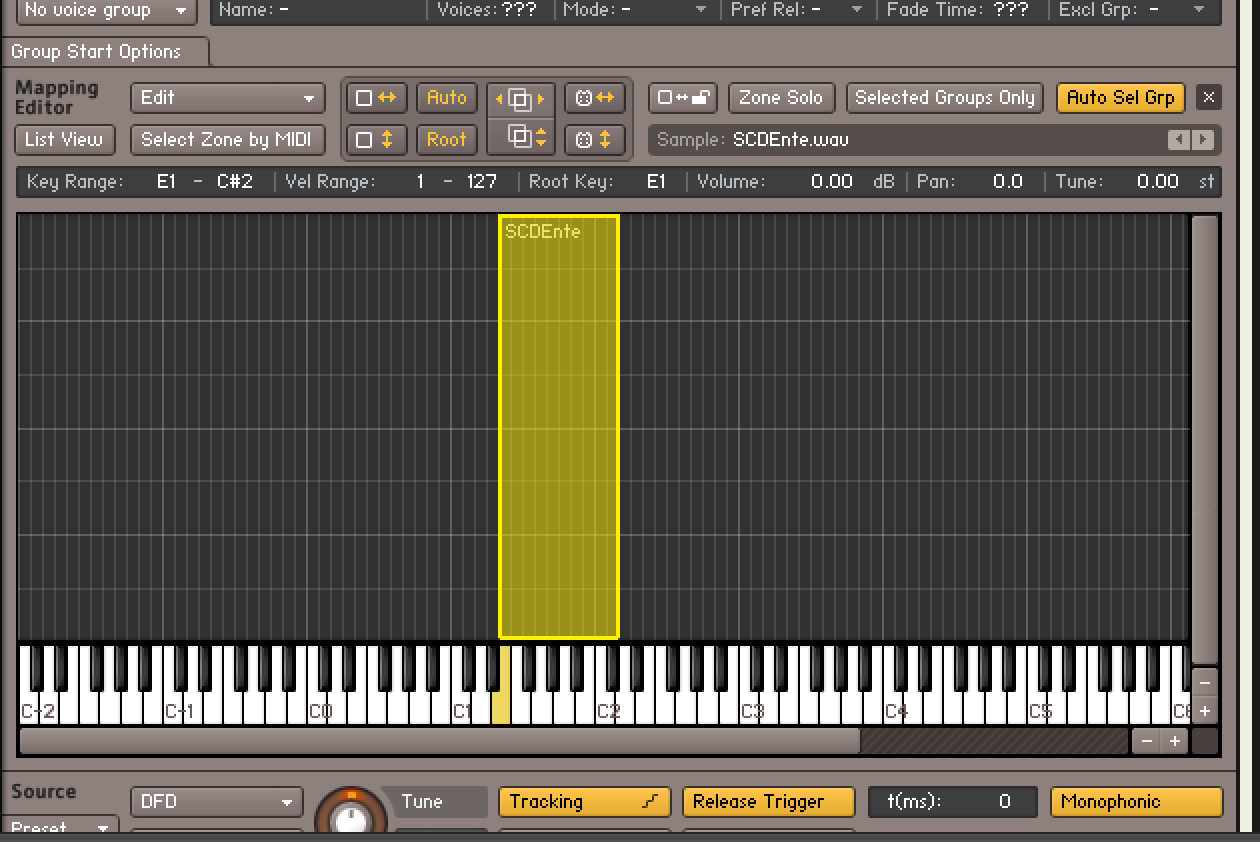
Task: Expand the No voice group dropdown
Action: point(106,11)
